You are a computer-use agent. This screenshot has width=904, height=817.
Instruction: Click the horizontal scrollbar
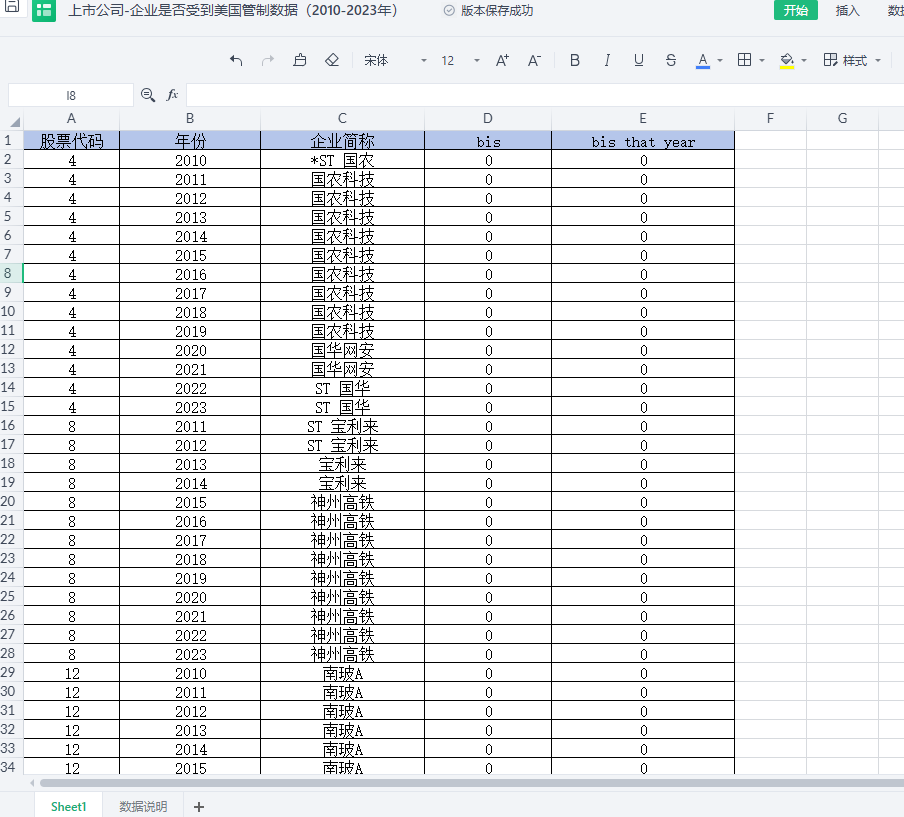pos(472,782)
